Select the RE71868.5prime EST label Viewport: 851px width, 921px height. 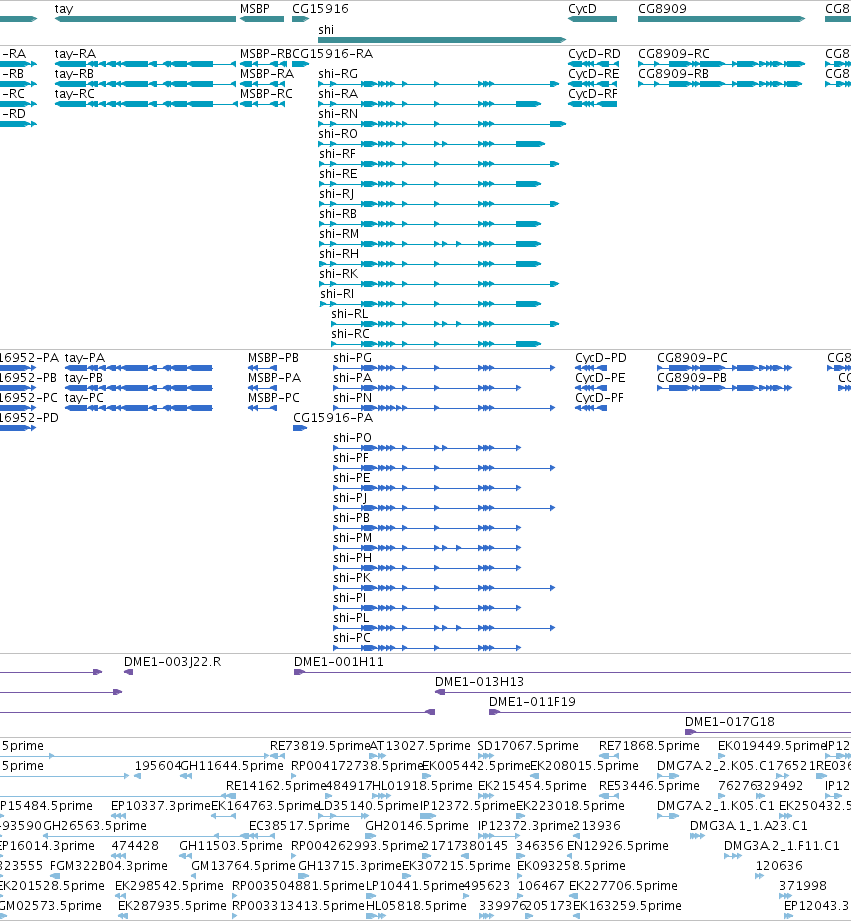click(649, 746)
